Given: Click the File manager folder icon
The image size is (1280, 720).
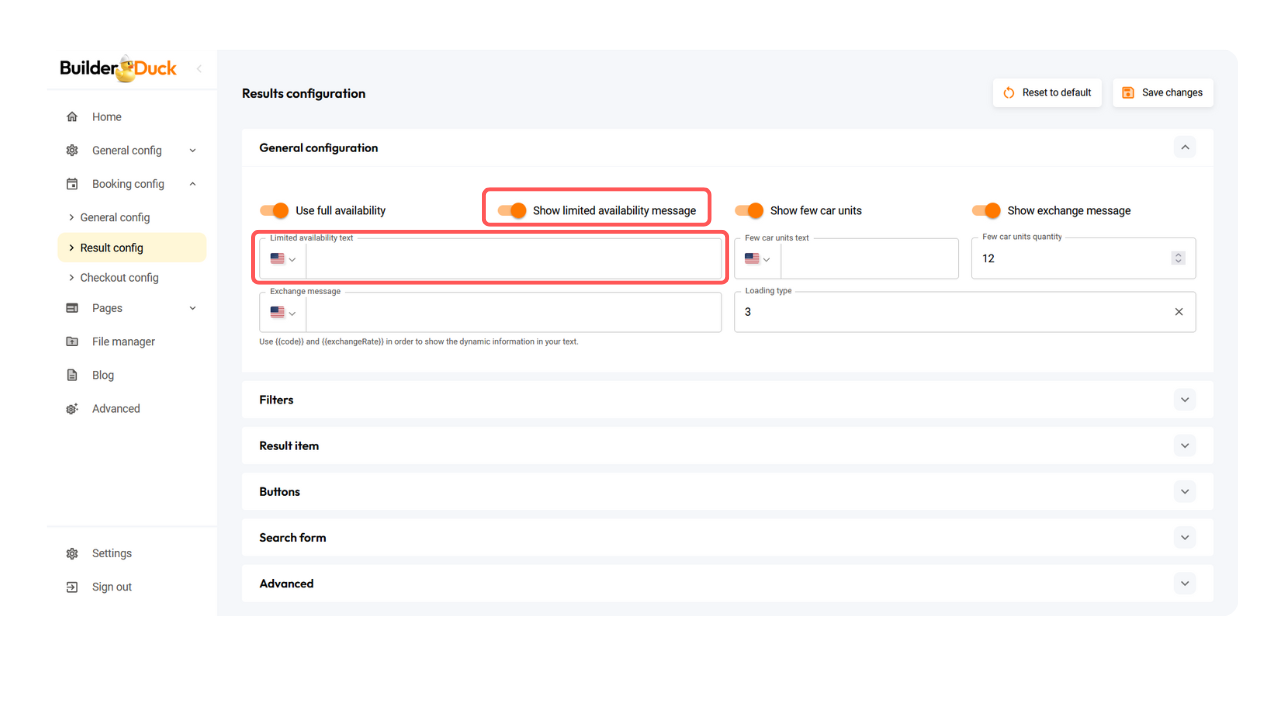Looking at the screenshot, I should [72, 342].
